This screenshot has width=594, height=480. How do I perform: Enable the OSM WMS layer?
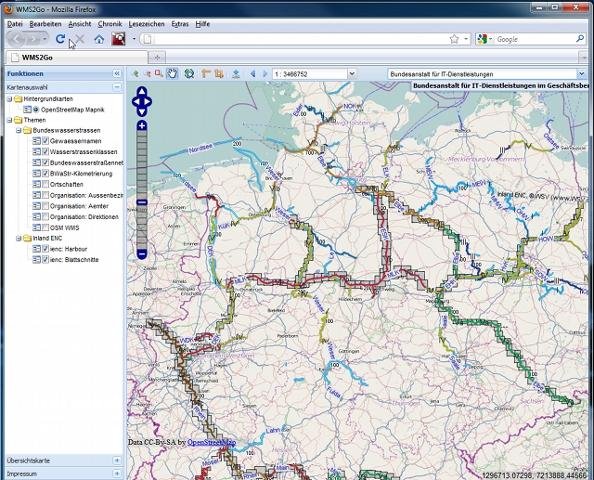click(45, 227)
